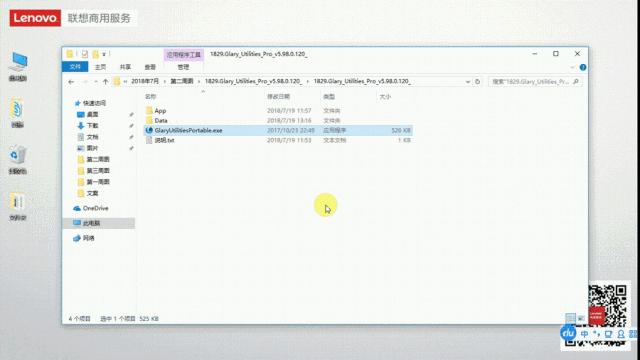This screenshot has height=360, width=640.
Task: Click the Properties checkmark icon in the title bar
Action: [84, 54]
